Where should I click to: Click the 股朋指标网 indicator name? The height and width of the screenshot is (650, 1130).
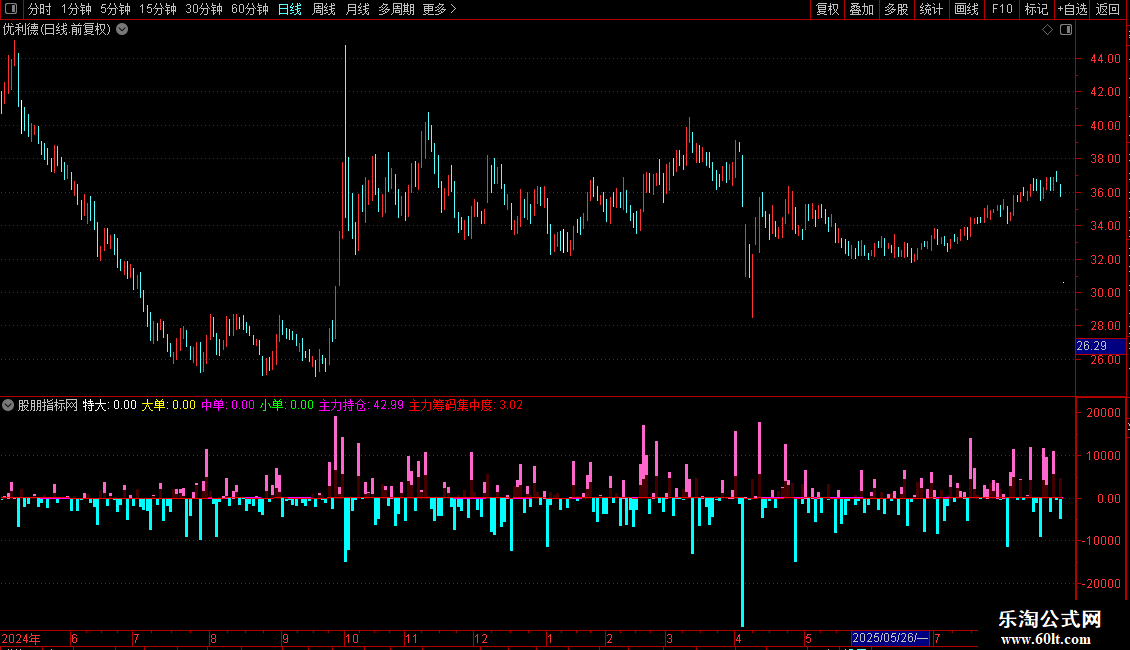pos(48,405)
